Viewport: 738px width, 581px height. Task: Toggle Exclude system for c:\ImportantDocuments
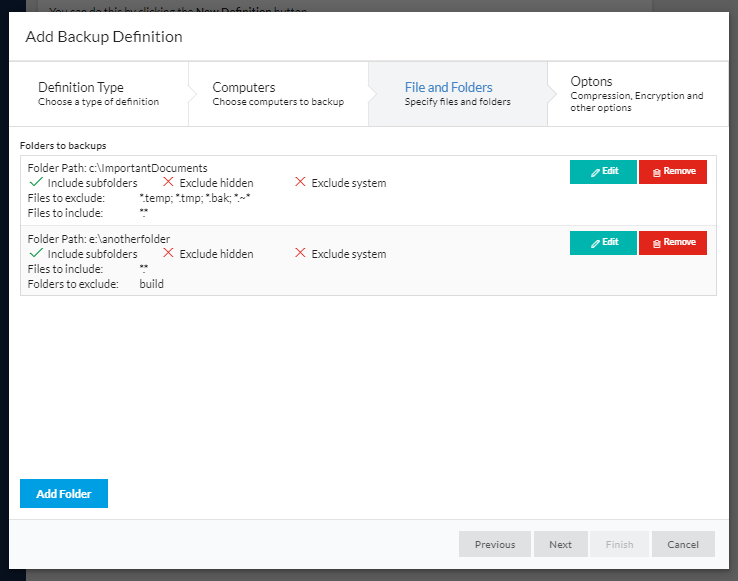[300, 183]
